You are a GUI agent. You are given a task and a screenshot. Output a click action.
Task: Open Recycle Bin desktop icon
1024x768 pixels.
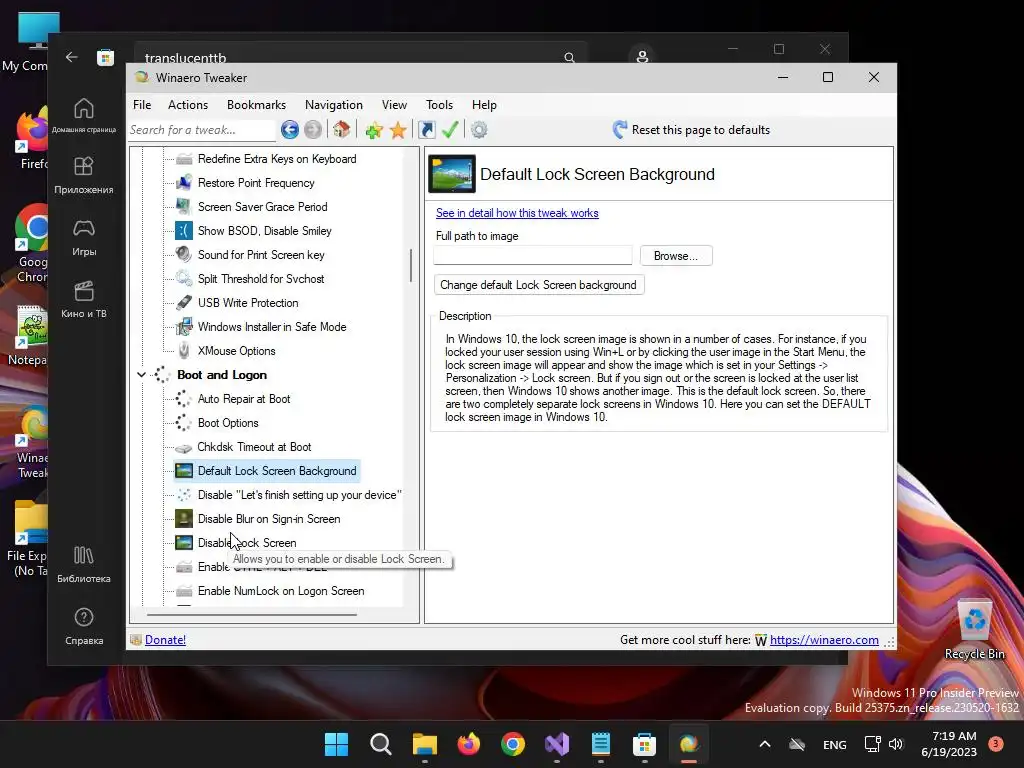click(x=974, y=630)
